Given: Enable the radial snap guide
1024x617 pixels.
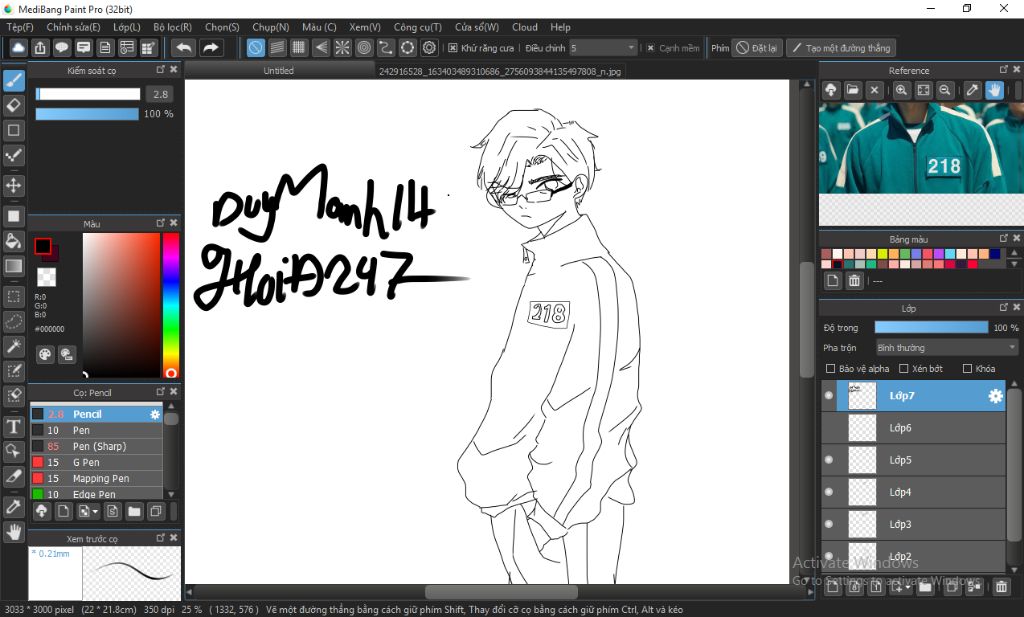Looking at the screenshot, I should (342, 48).
